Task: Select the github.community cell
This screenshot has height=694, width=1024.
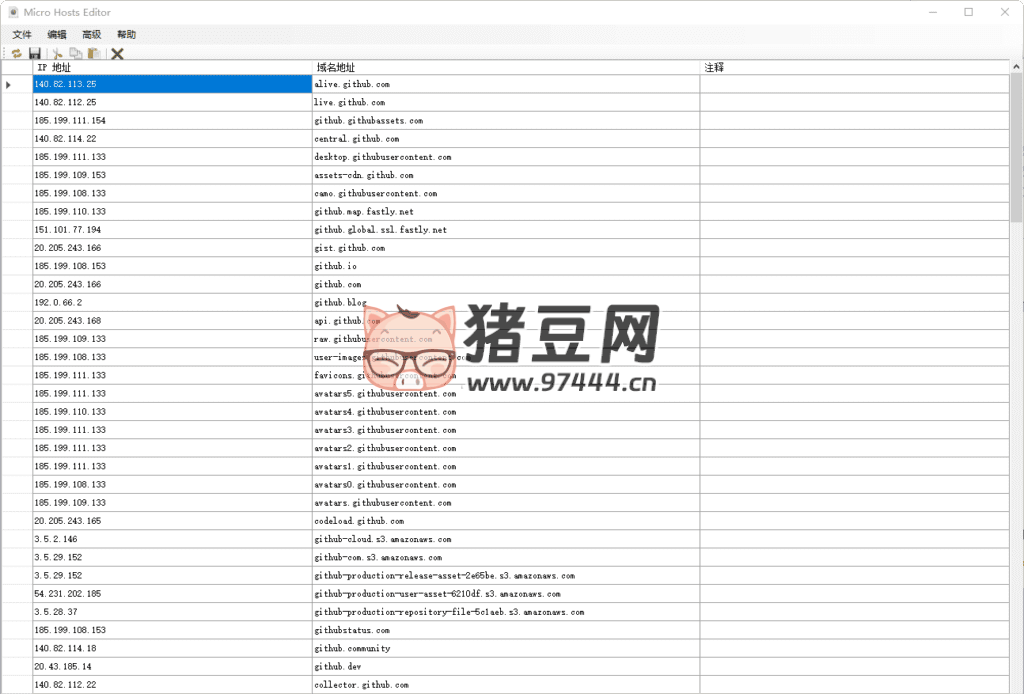Action: click(x=505, y=649)
